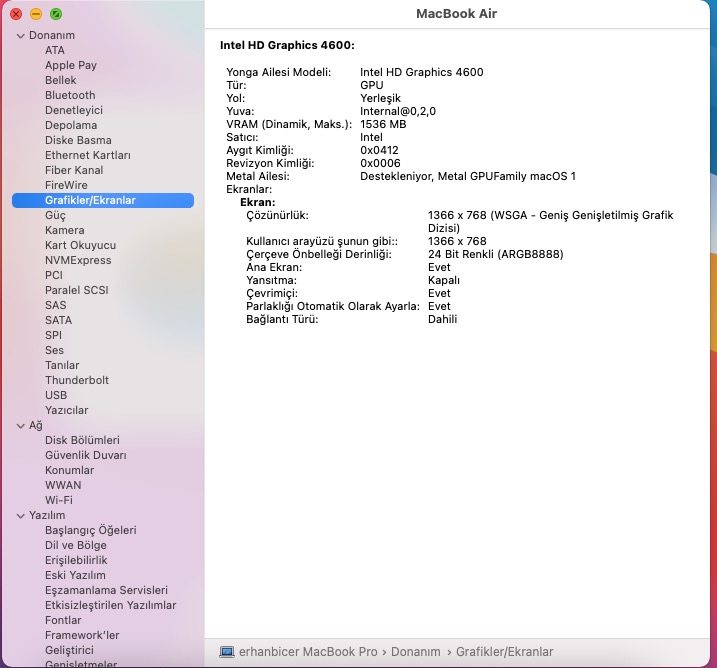
Task: Select Kamera in the sidebar
Action: 64,231
